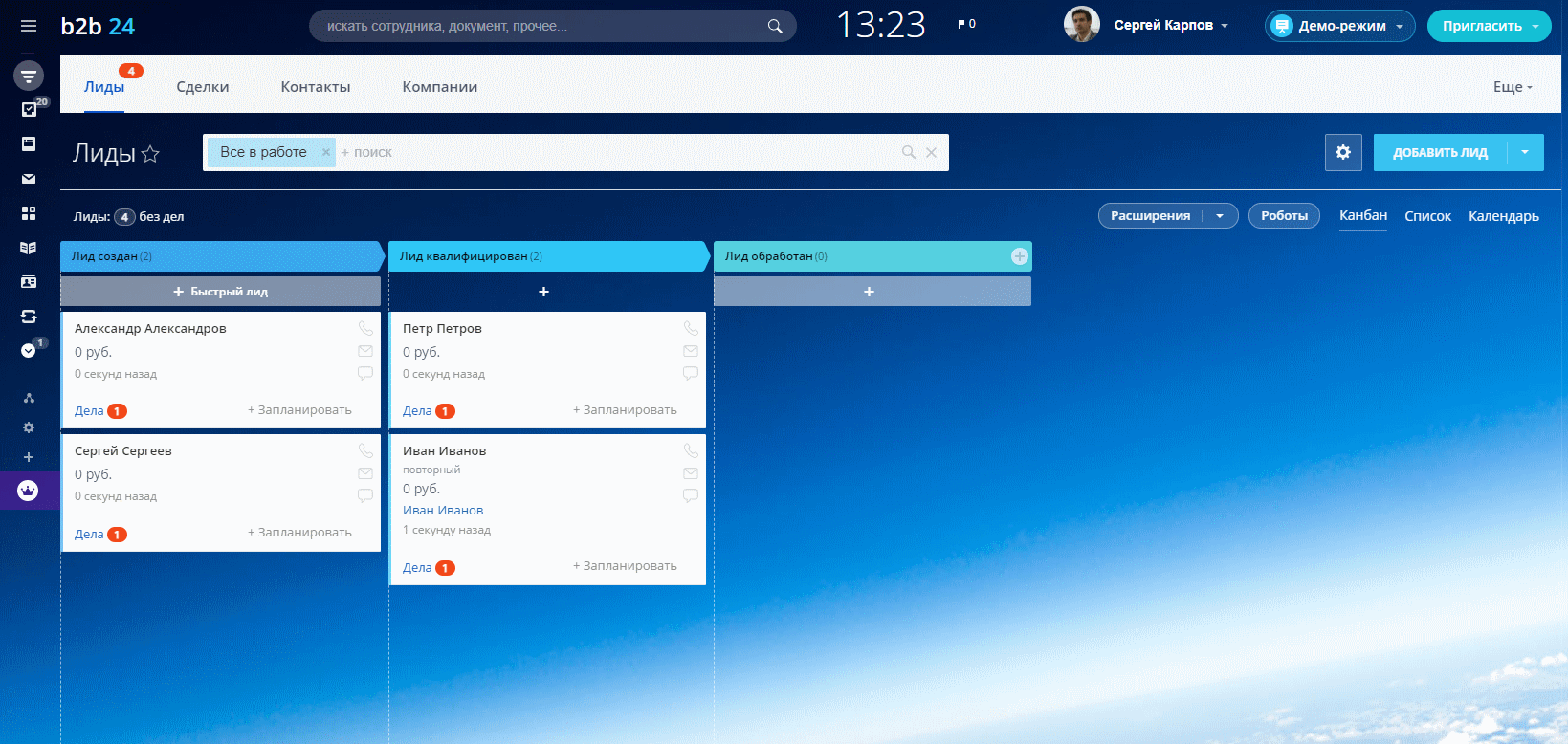1568x744 pixels.
Task: Open the crown icon in sidebar
Action: click(29, 491)
